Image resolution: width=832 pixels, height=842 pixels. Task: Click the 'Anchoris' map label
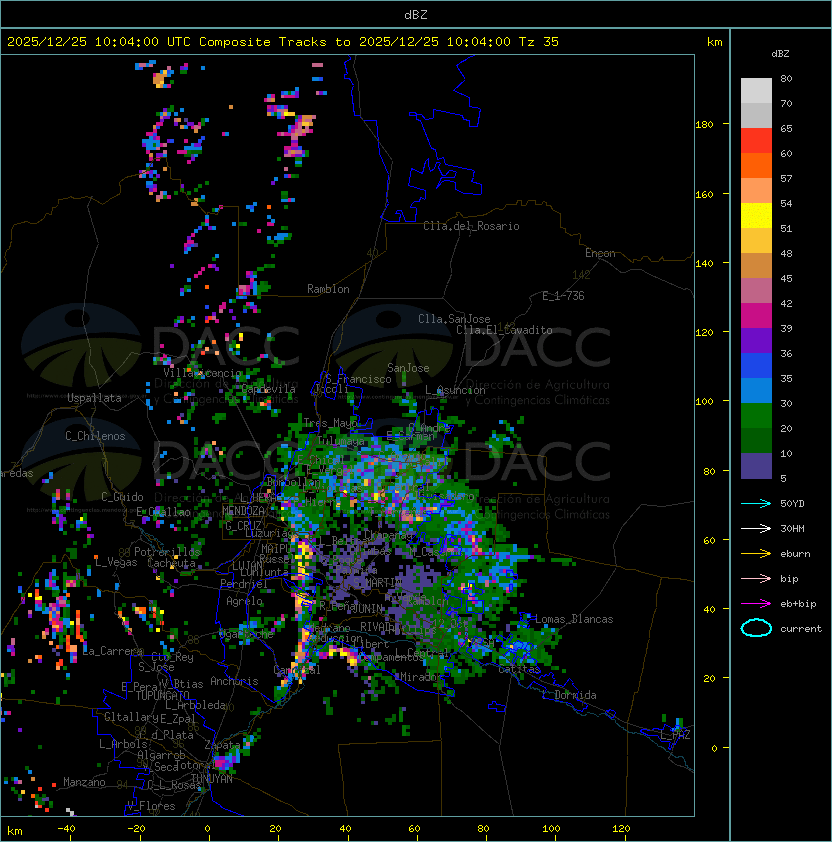pos(234,681)
